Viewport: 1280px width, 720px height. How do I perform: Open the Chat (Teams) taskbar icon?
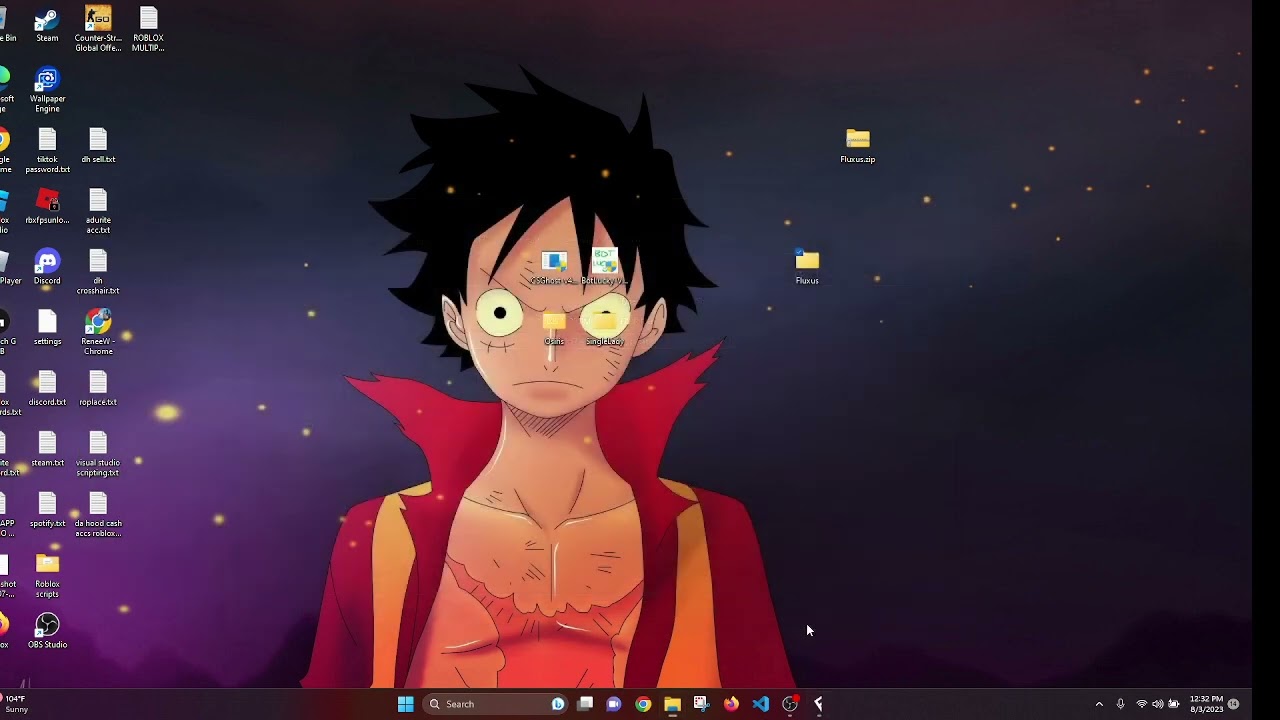tap(614, 704)
